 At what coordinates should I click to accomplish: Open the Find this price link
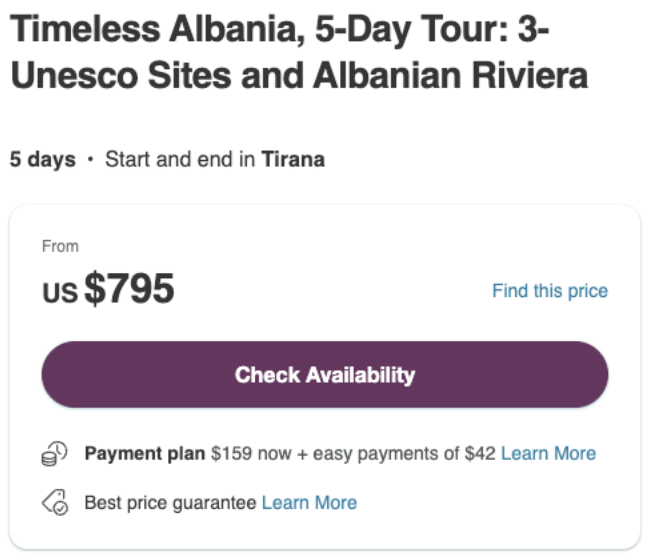(550, 291)
